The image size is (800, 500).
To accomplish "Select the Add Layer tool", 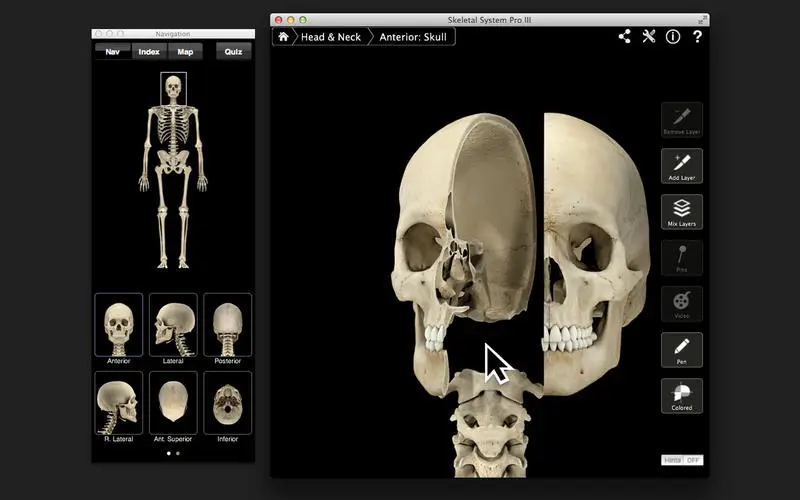I will coord(682,166).
